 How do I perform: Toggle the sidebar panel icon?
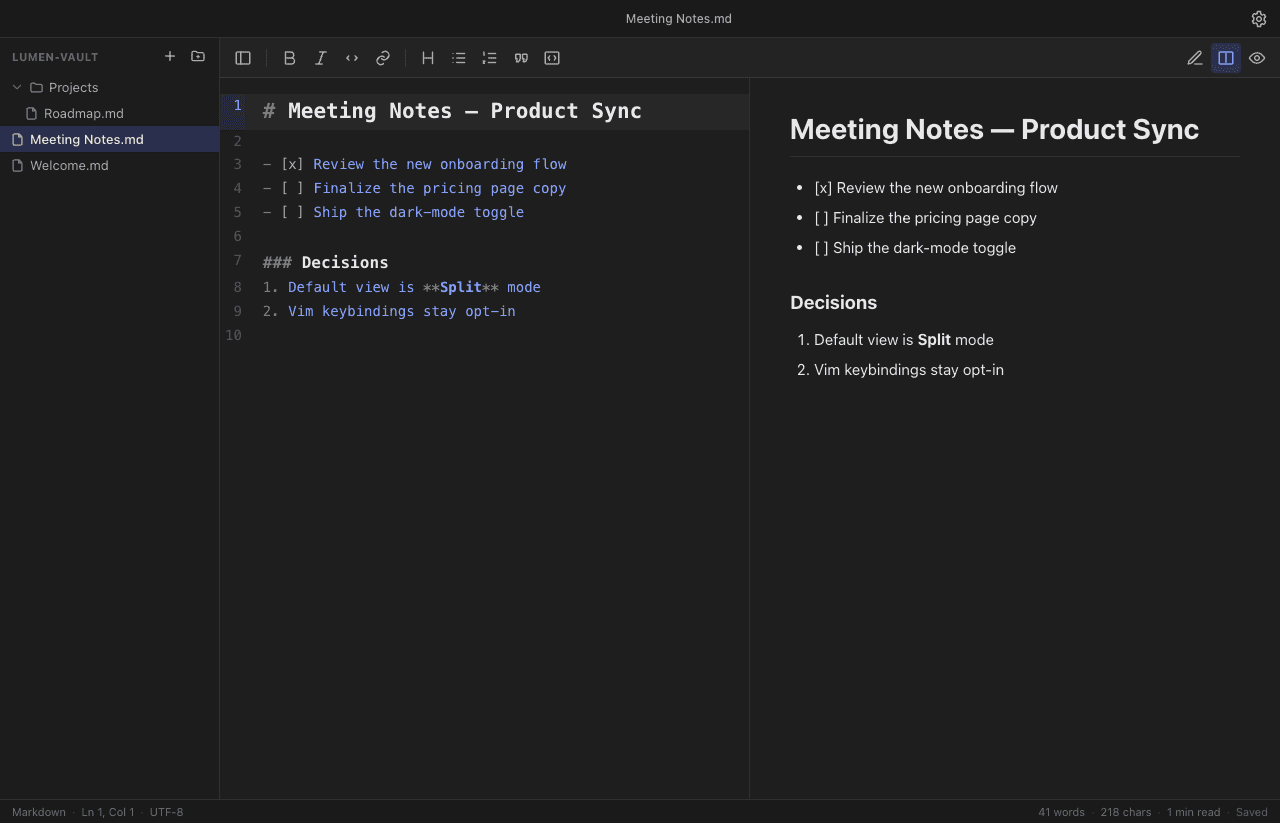[x=243, y=58]
